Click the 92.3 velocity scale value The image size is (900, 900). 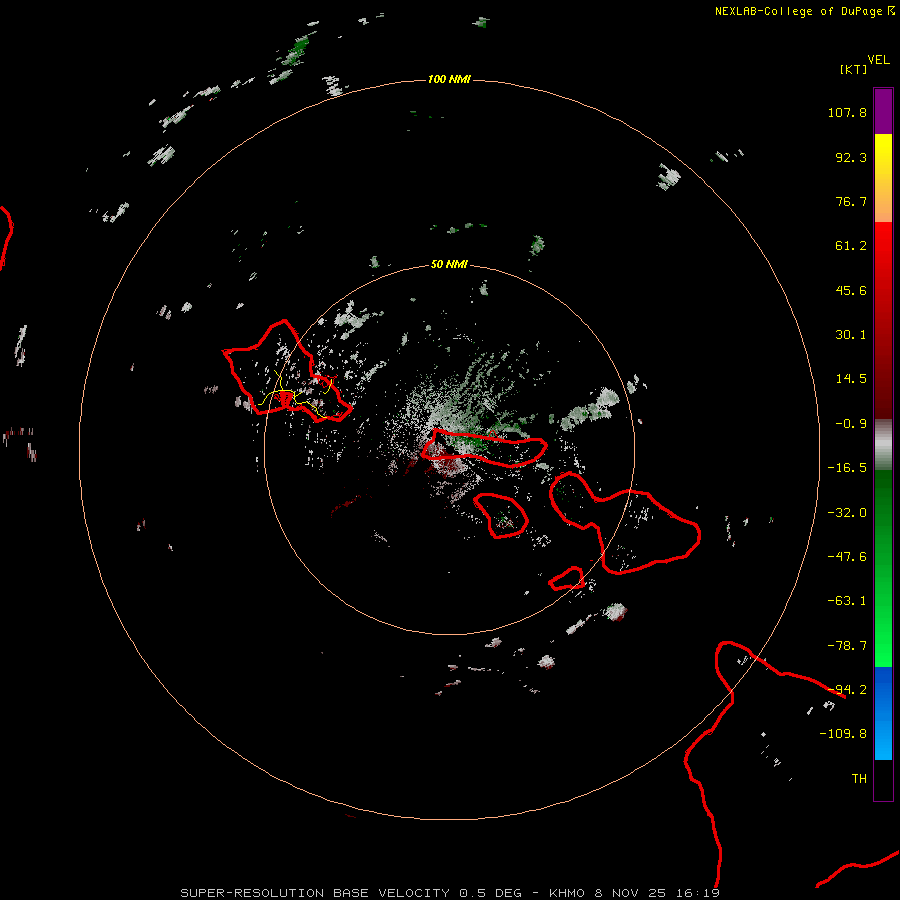click(851, 157)
